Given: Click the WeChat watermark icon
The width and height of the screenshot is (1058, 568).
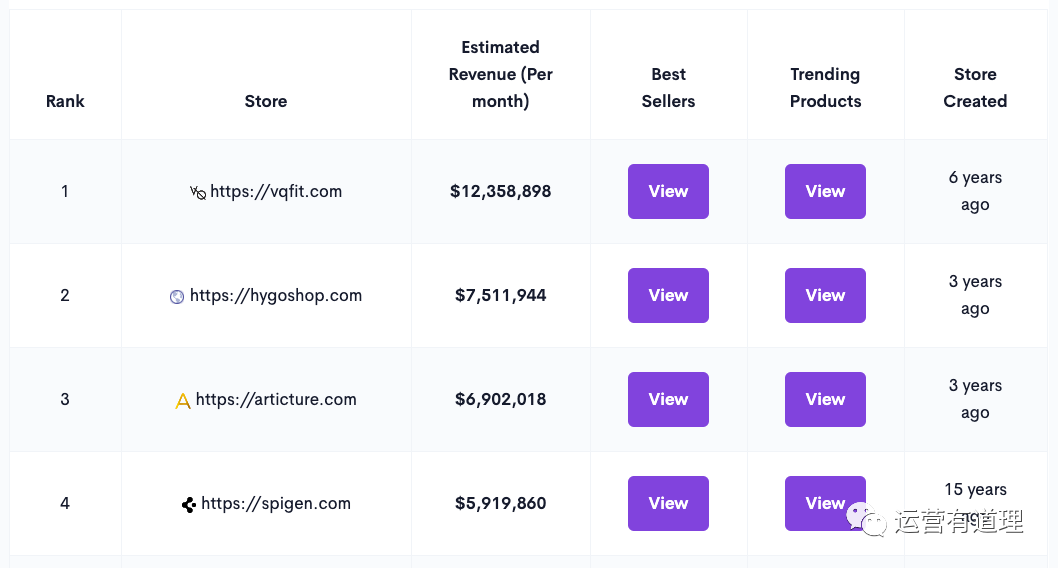Looking at the screenshot, I should click(x=867, y=519).
